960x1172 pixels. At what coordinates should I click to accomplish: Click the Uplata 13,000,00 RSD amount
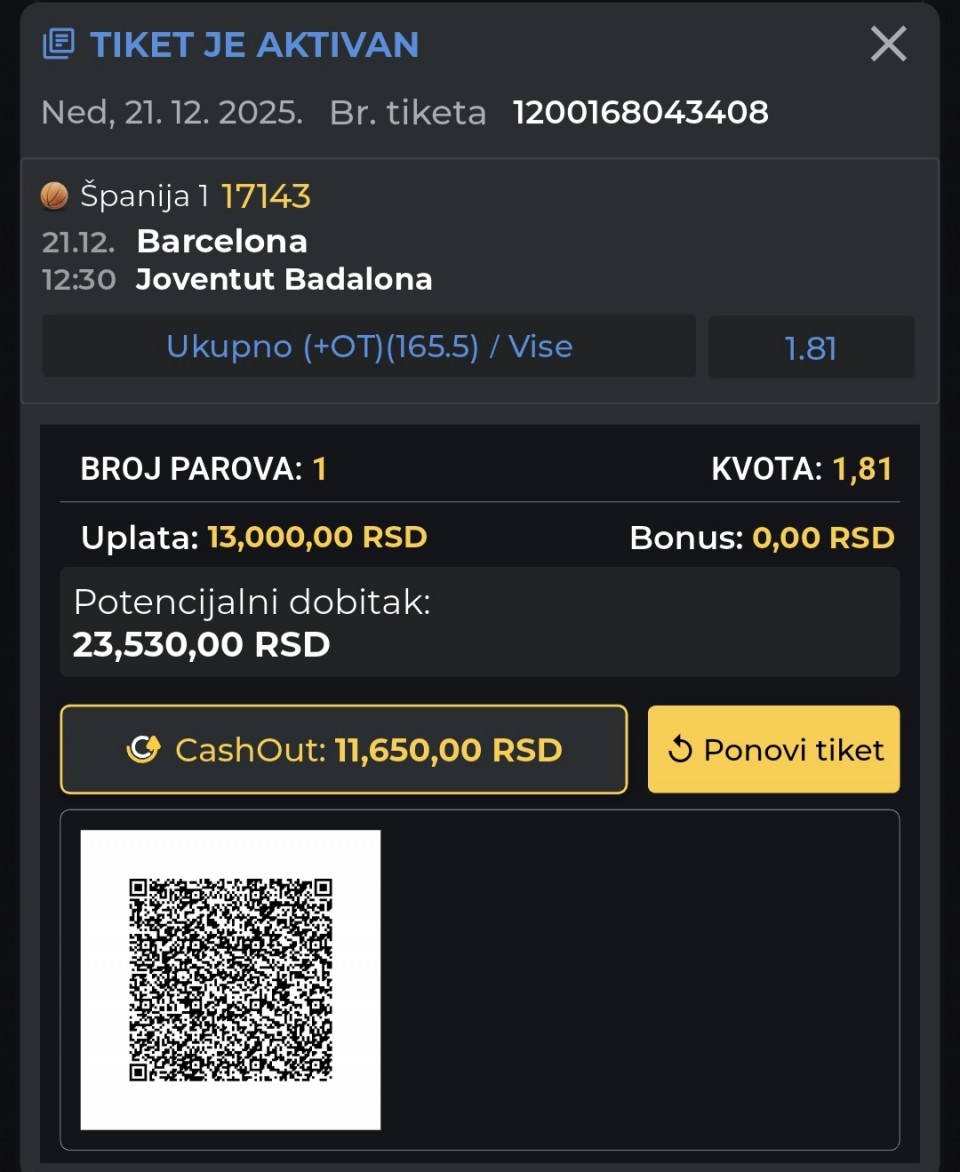pos(317,537)
